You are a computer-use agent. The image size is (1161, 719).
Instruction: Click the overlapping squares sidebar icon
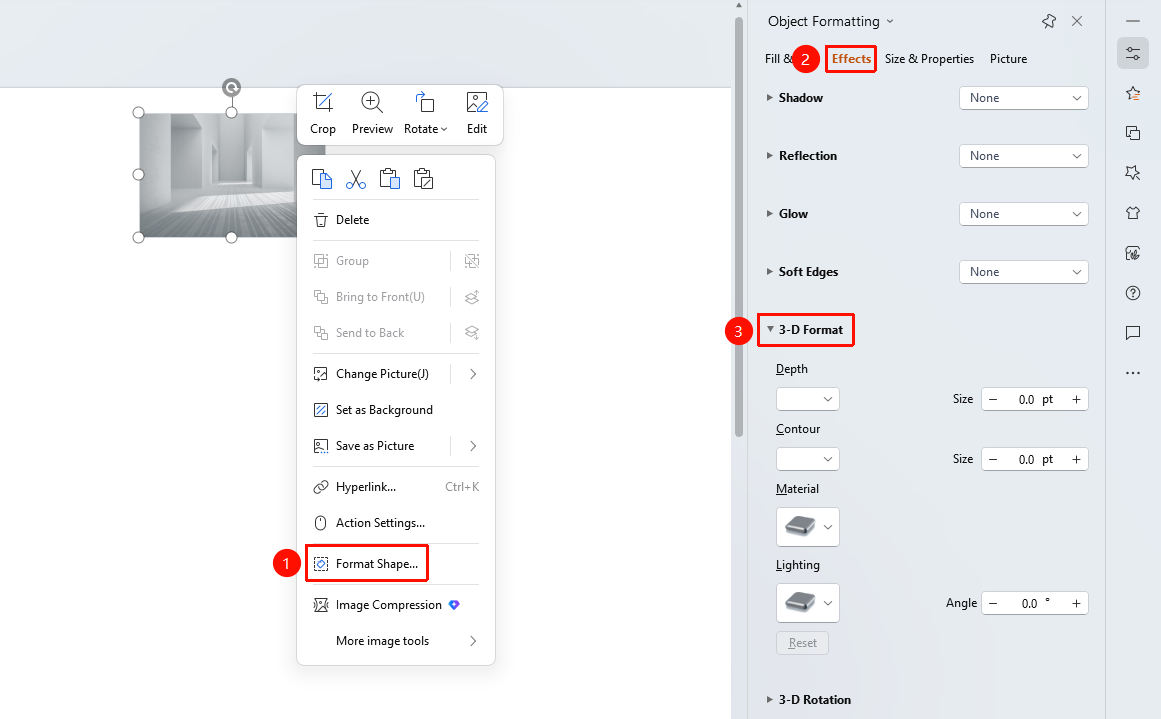point(1133,133)
